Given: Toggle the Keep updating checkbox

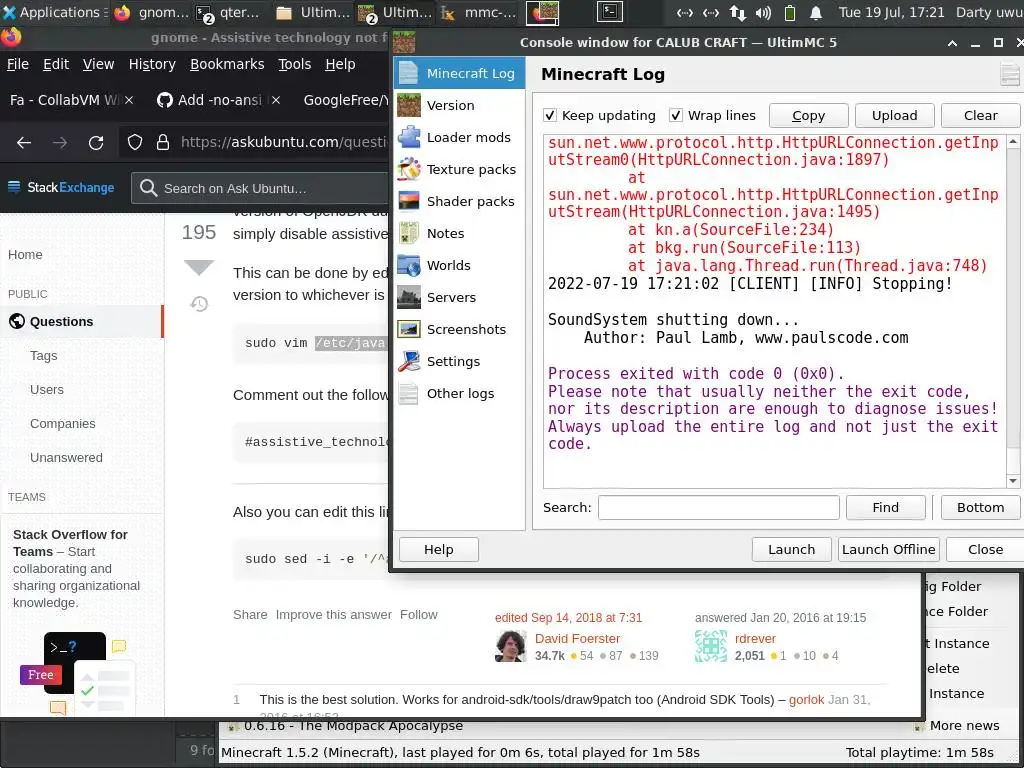Looking at the screenshot, I should 550,116.
